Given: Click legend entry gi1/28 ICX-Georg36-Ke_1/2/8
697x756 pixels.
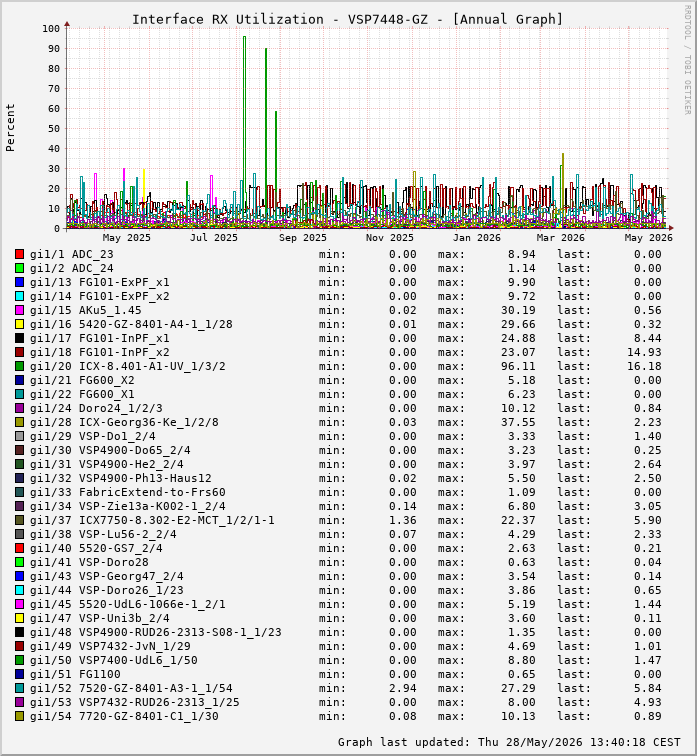Looking at the screenshot, I should click(124, 422).
